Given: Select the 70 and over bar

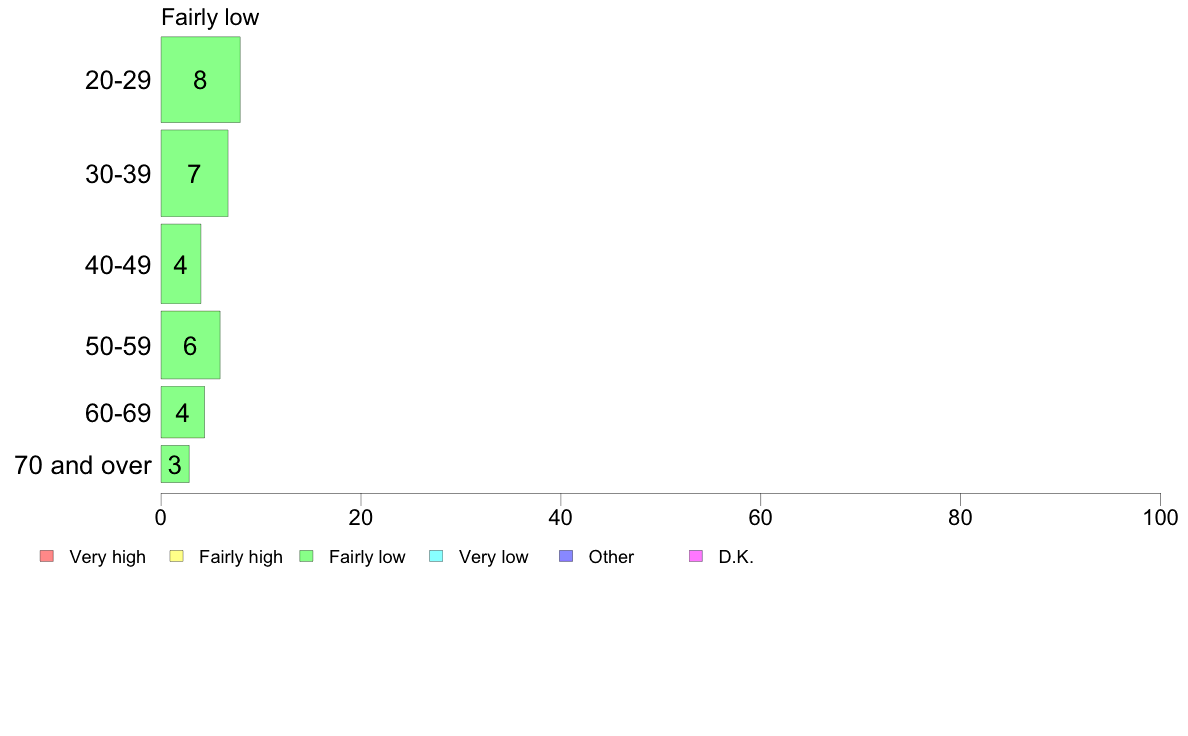Looking at the screenshot, I should tap(175, 464).
